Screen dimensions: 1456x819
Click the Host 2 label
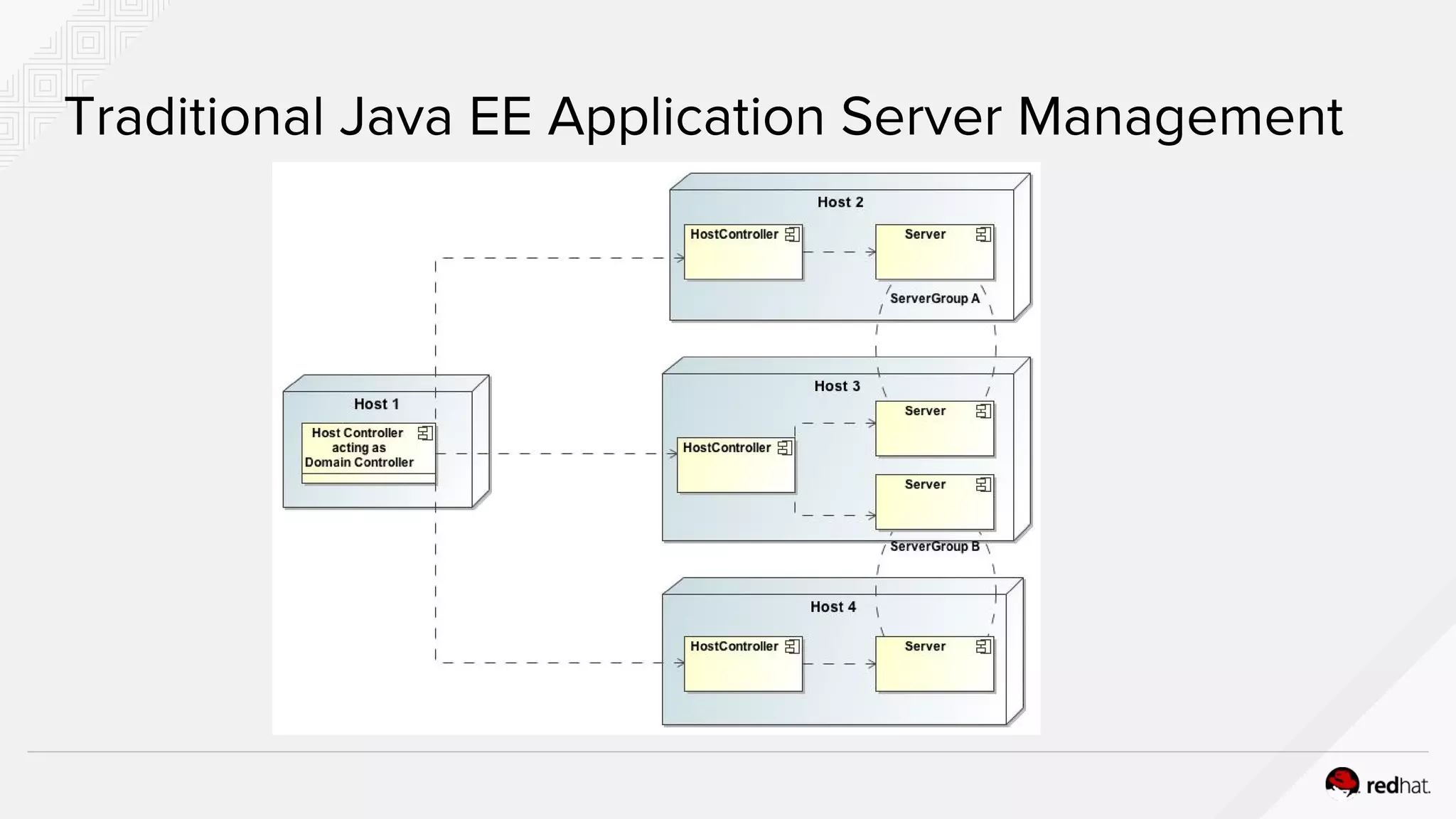pyautogui.click(x=840, y=202)
